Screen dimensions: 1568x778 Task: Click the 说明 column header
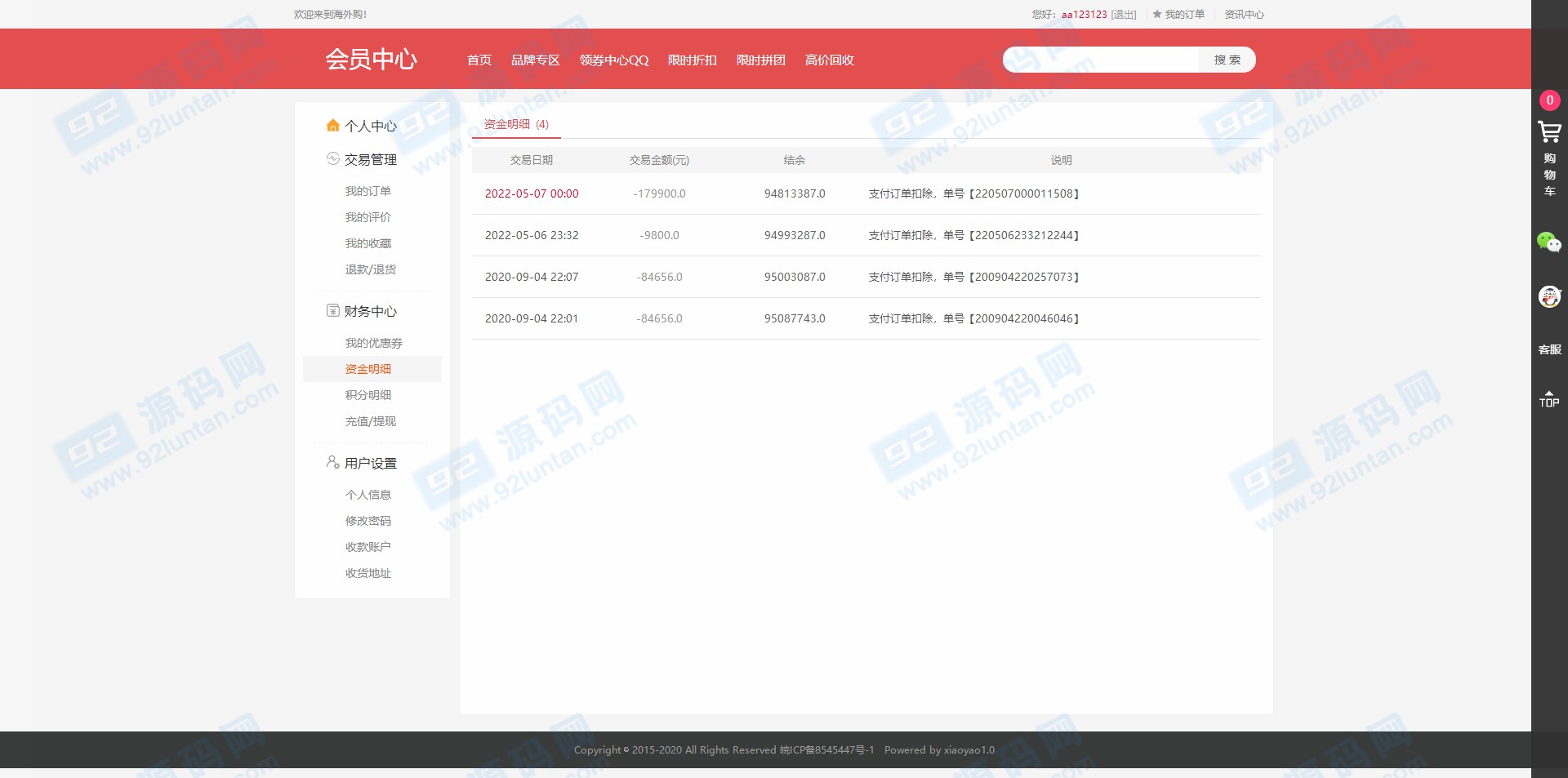1062,160
